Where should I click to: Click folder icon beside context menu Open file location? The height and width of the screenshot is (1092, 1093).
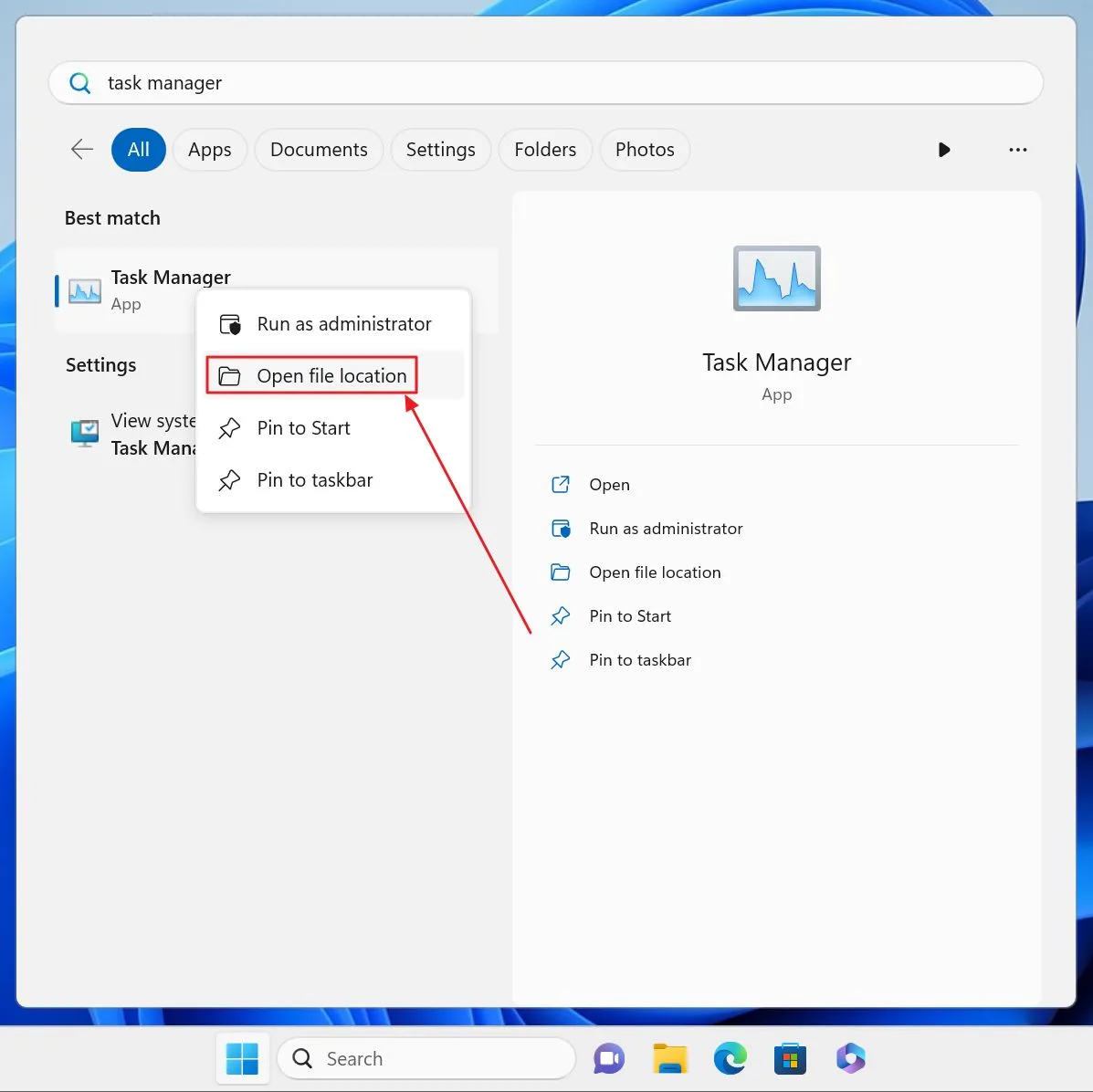229,376
